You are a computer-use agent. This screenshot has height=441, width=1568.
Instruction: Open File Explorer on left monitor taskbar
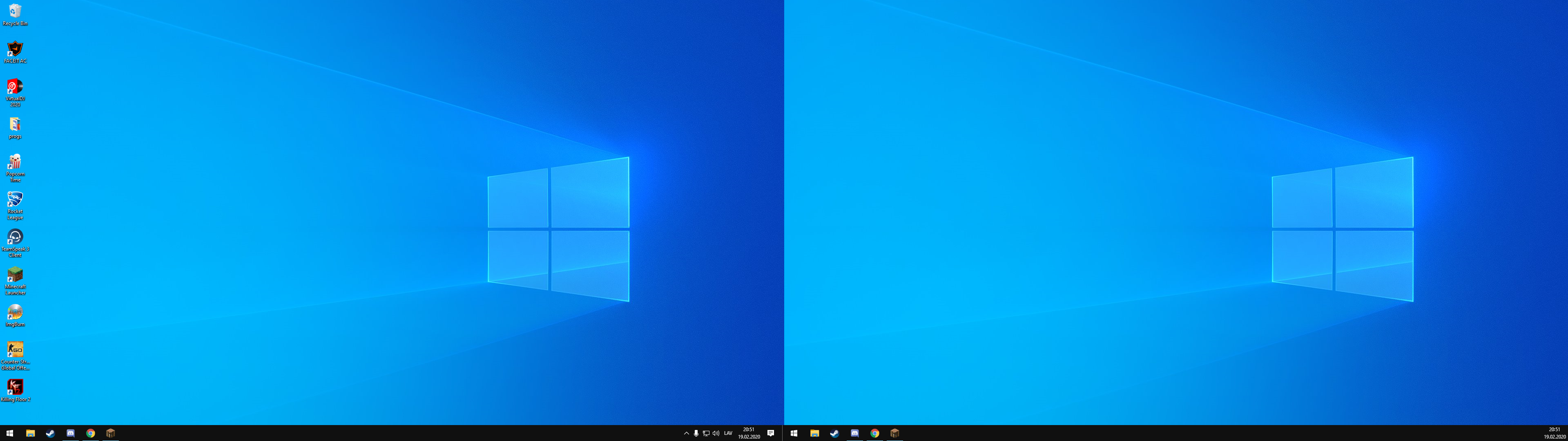(x=30, y=433)
